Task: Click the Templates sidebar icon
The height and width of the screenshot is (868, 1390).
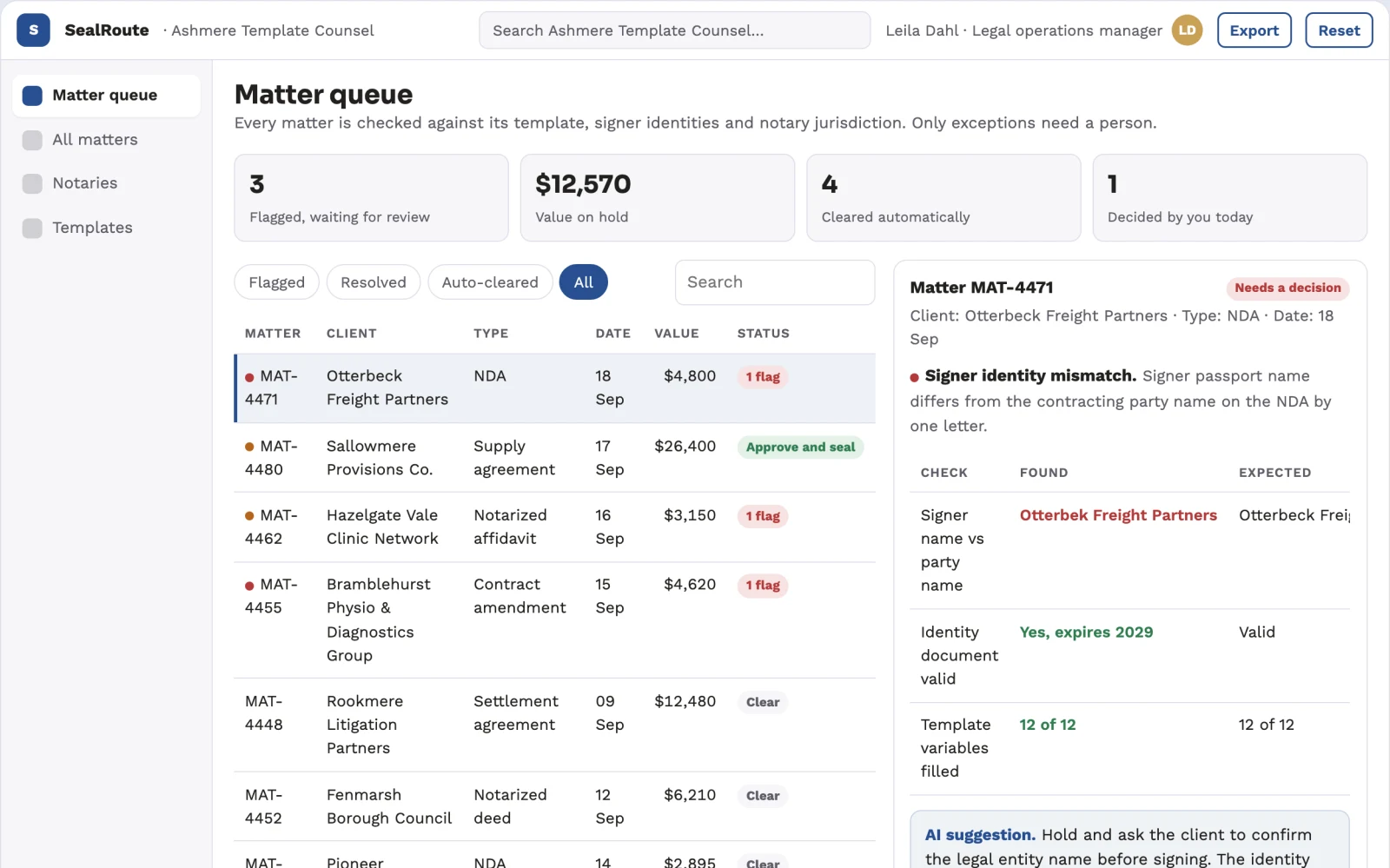Action: (32, 228)
